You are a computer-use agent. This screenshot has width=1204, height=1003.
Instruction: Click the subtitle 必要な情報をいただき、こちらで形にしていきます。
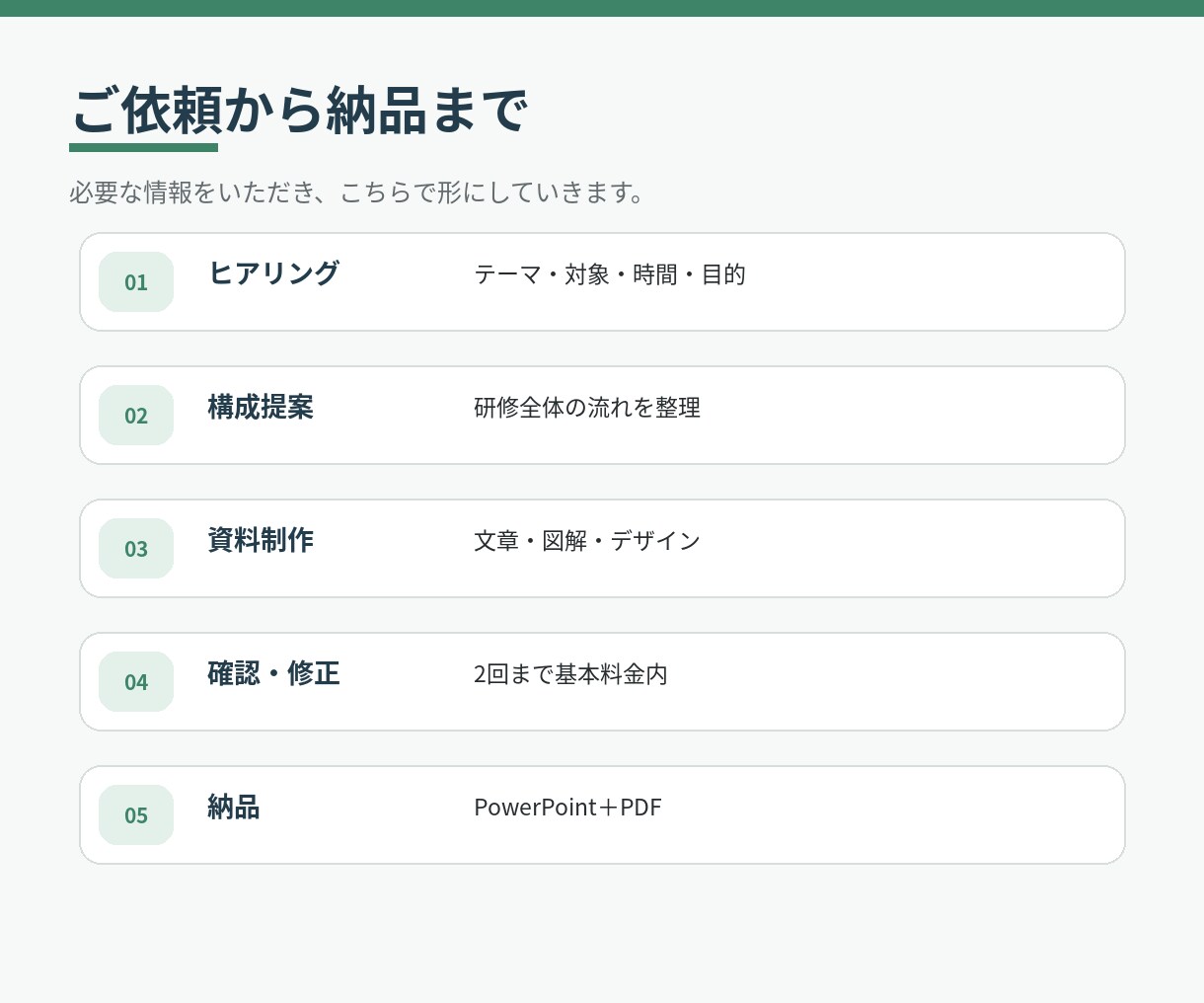357,192
